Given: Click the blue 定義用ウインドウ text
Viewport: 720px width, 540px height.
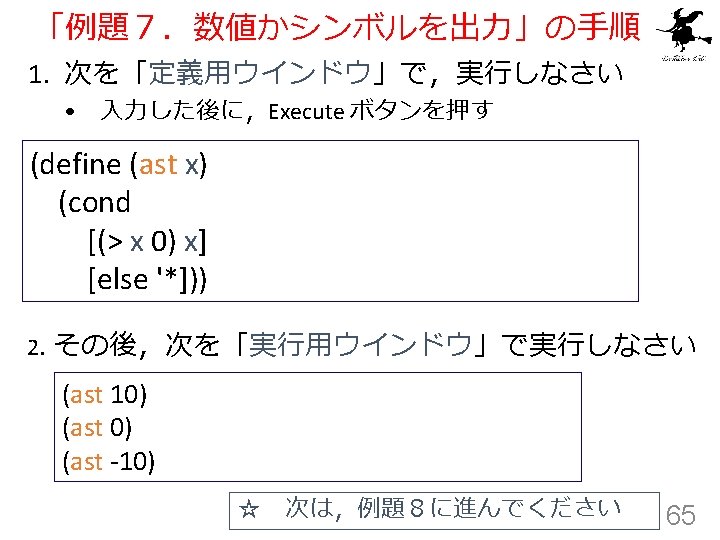Looking at the screenshot, I should tap(260, 73).
